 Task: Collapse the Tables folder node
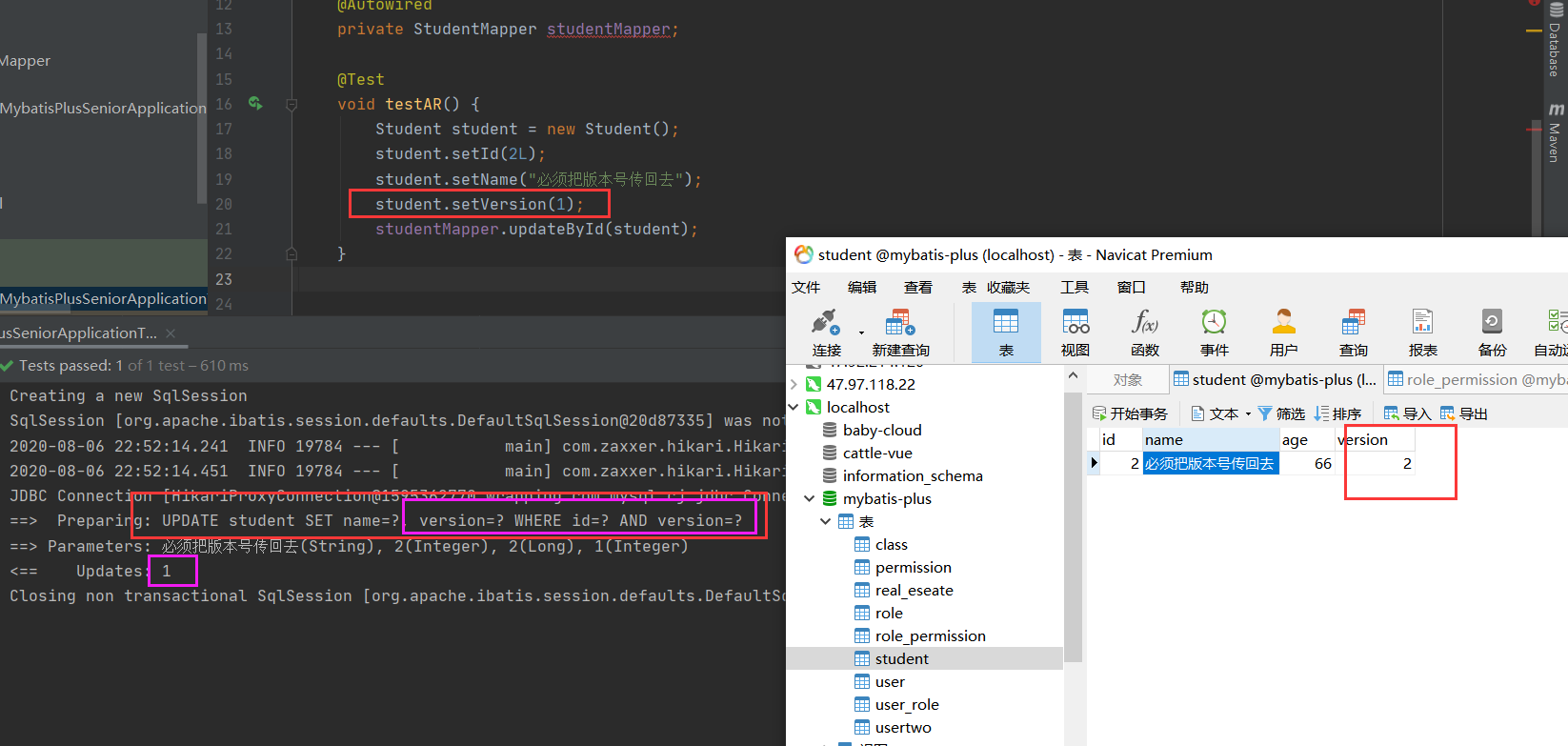point(826,522)
